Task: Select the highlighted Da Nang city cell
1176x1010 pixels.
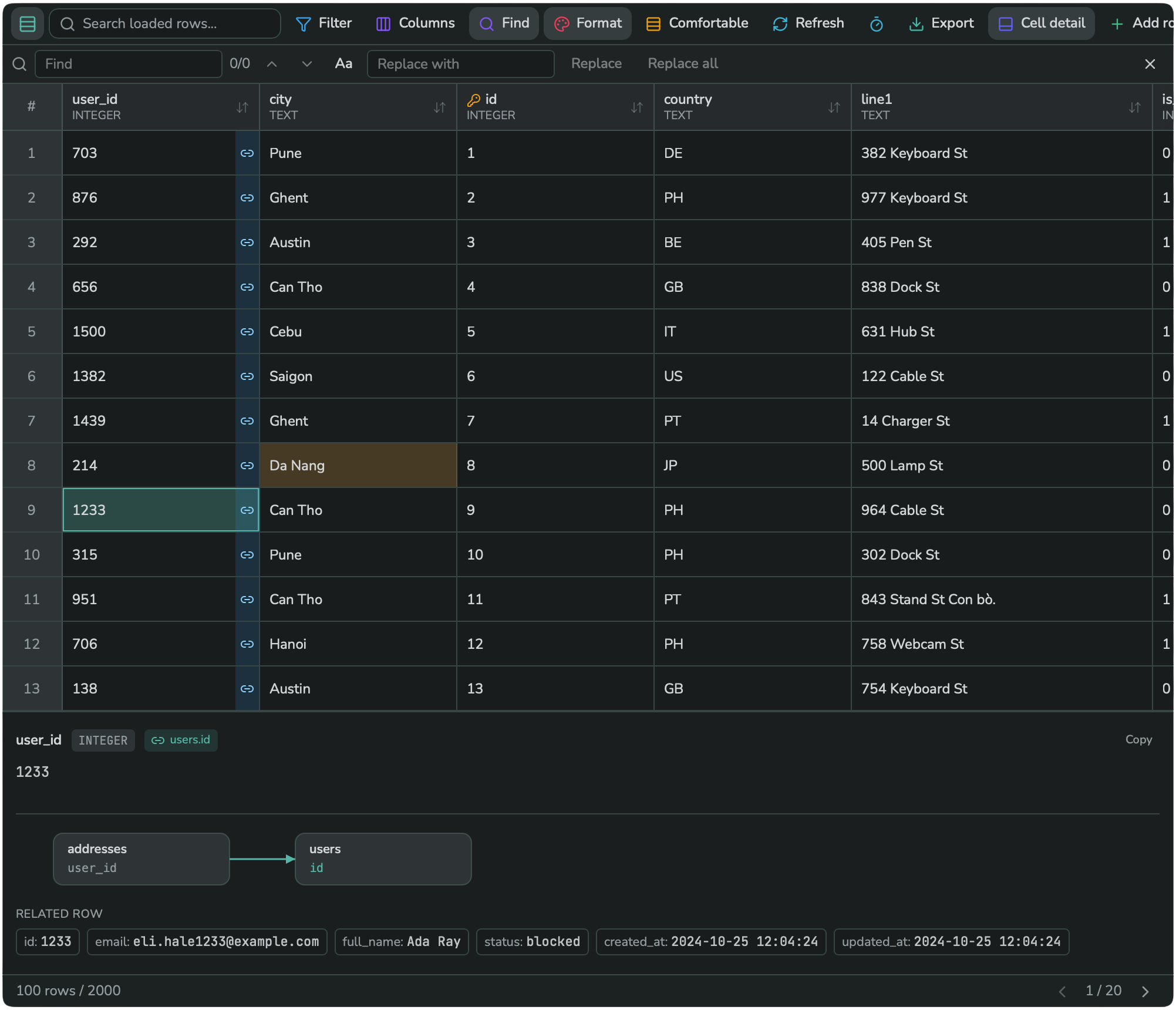Action: [358, 466]
